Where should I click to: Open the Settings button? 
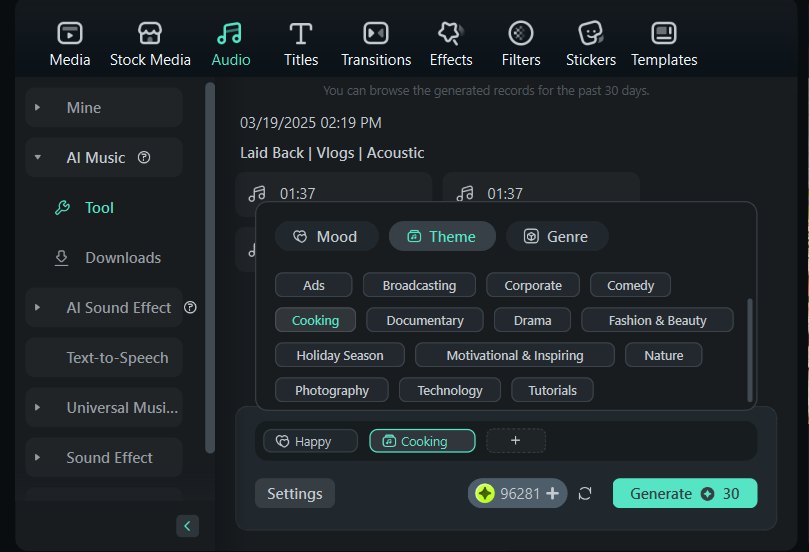coord(295,494)
